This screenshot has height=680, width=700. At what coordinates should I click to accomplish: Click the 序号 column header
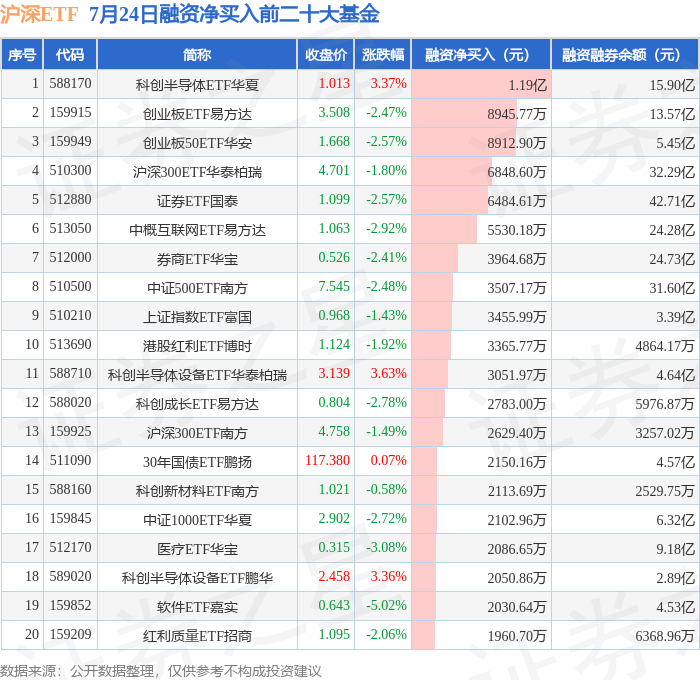[22, 54]
